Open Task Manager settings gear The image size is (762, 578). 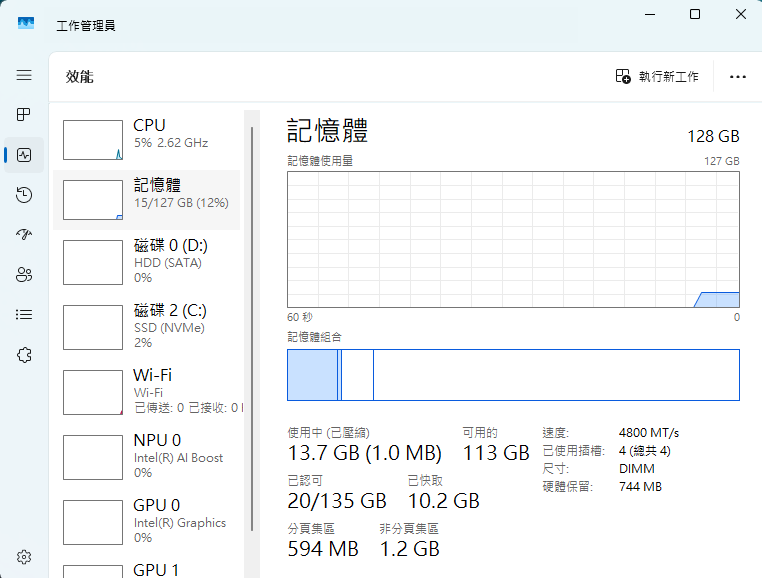coord(24,557)
